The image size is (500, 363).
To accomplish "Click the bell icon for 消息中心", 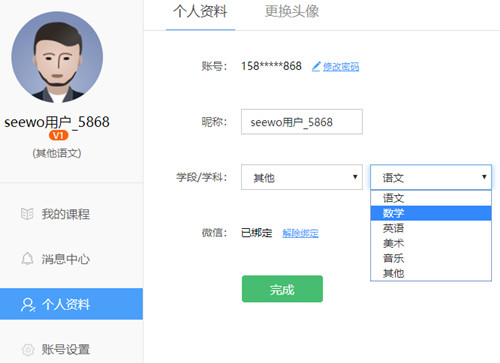I will tap(27, 259).
